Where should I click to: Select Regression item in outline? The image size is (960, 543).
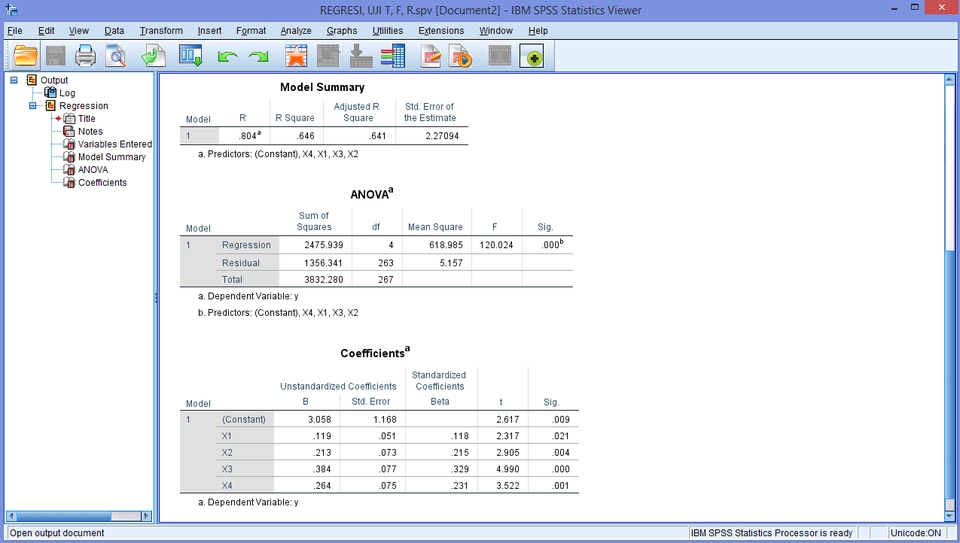coord(83,106)
